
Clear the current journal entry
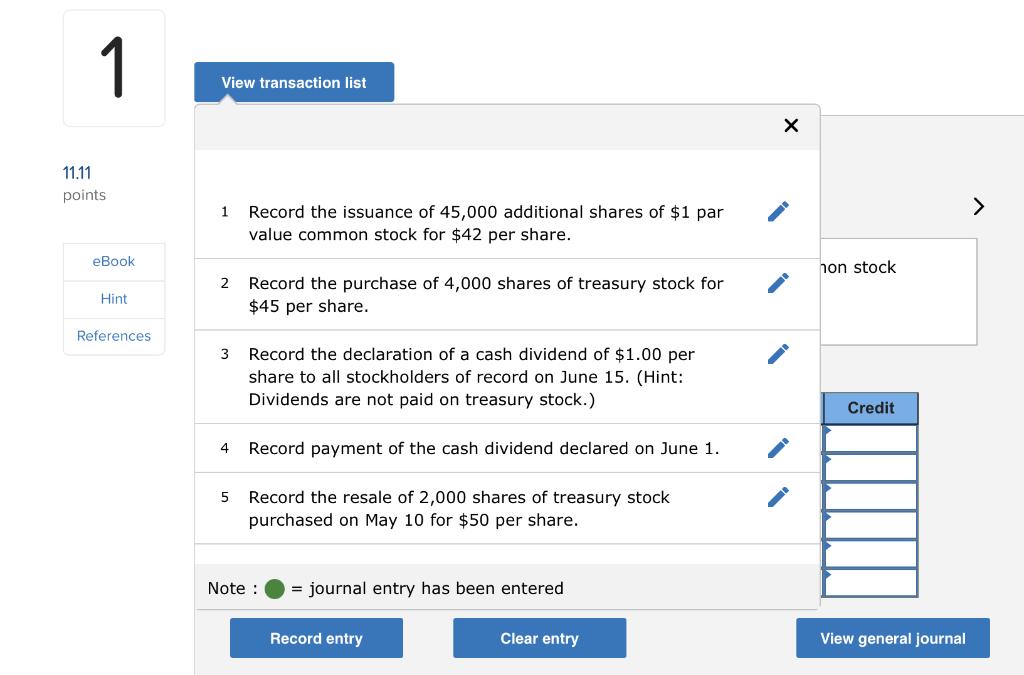[x=539, y=637]
